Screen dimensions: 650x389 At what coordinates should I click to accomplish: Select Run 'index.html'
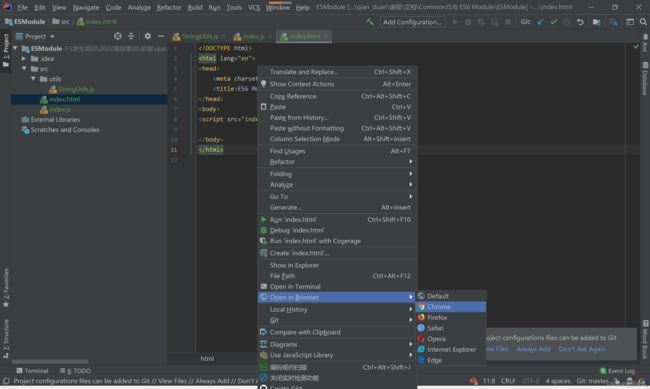coord(337,220)
